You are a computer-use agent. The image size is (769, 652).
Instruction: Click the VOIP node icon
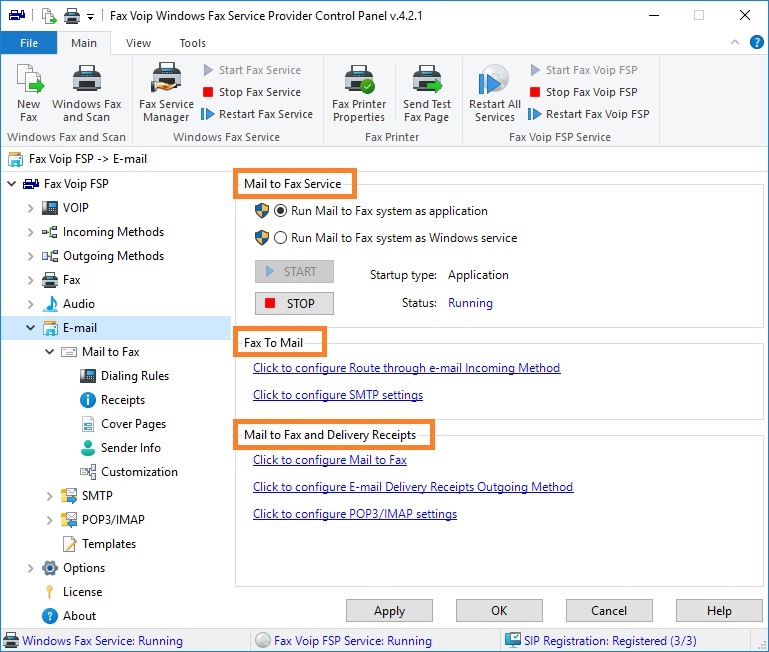(50, 208)
